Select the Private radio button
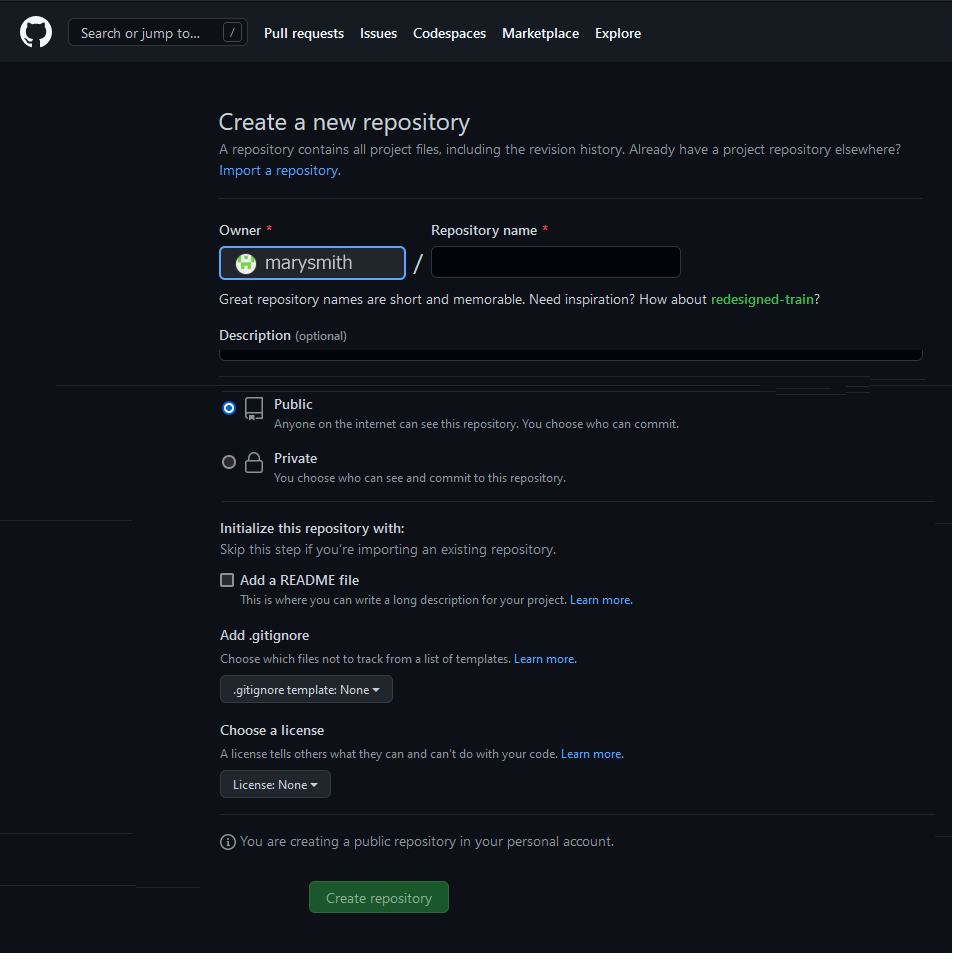Image resolution: width=954 pixels, height=960 pixels. pos(229,462)
